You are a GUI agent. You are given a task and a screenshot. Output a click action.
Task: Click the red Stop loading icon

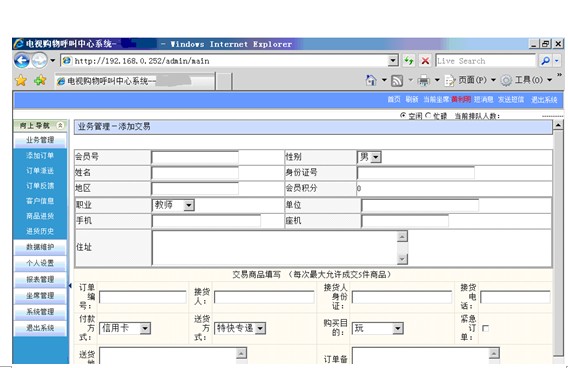pos(425,60)
